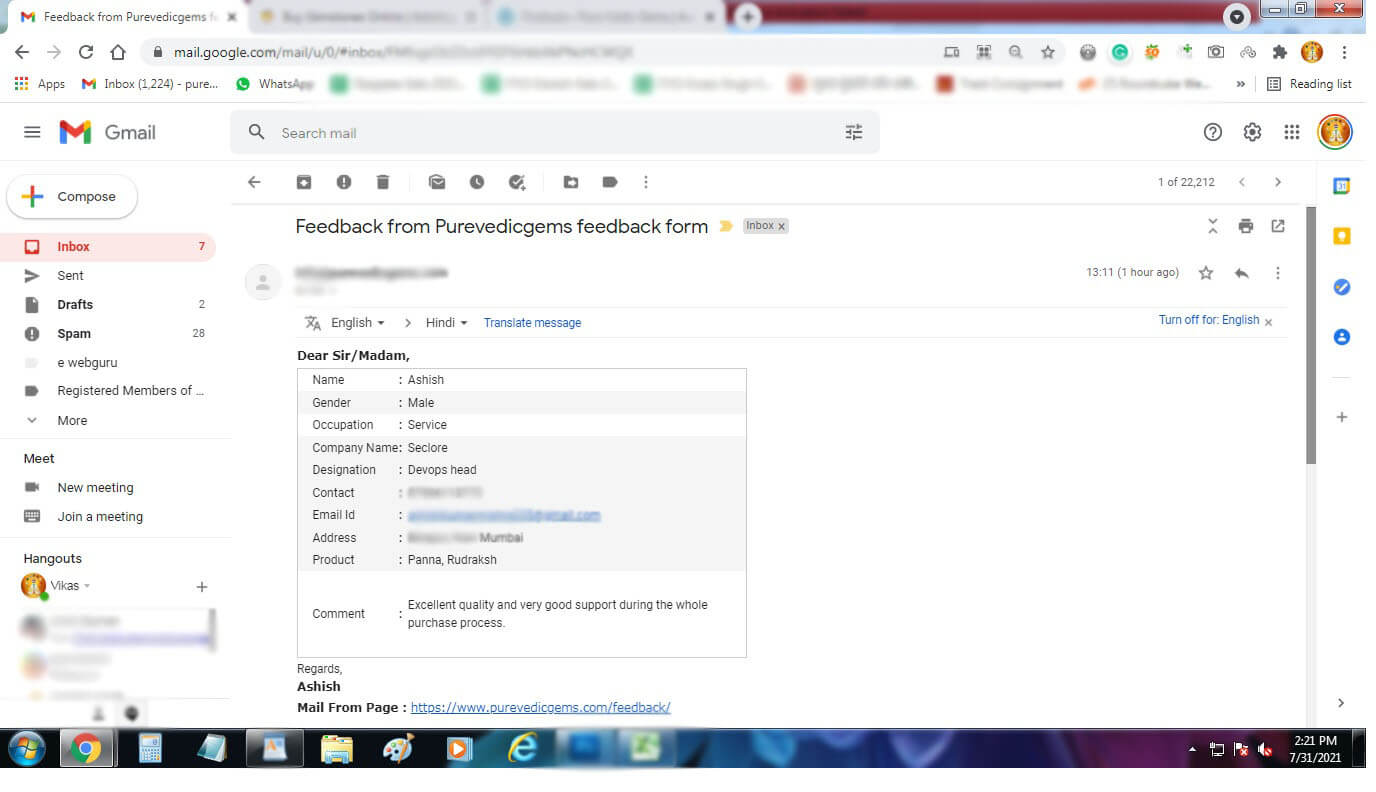This screenshot has width=1376, height=792.
Task: Open the Hindi target language dropdown
Action: 446,323
